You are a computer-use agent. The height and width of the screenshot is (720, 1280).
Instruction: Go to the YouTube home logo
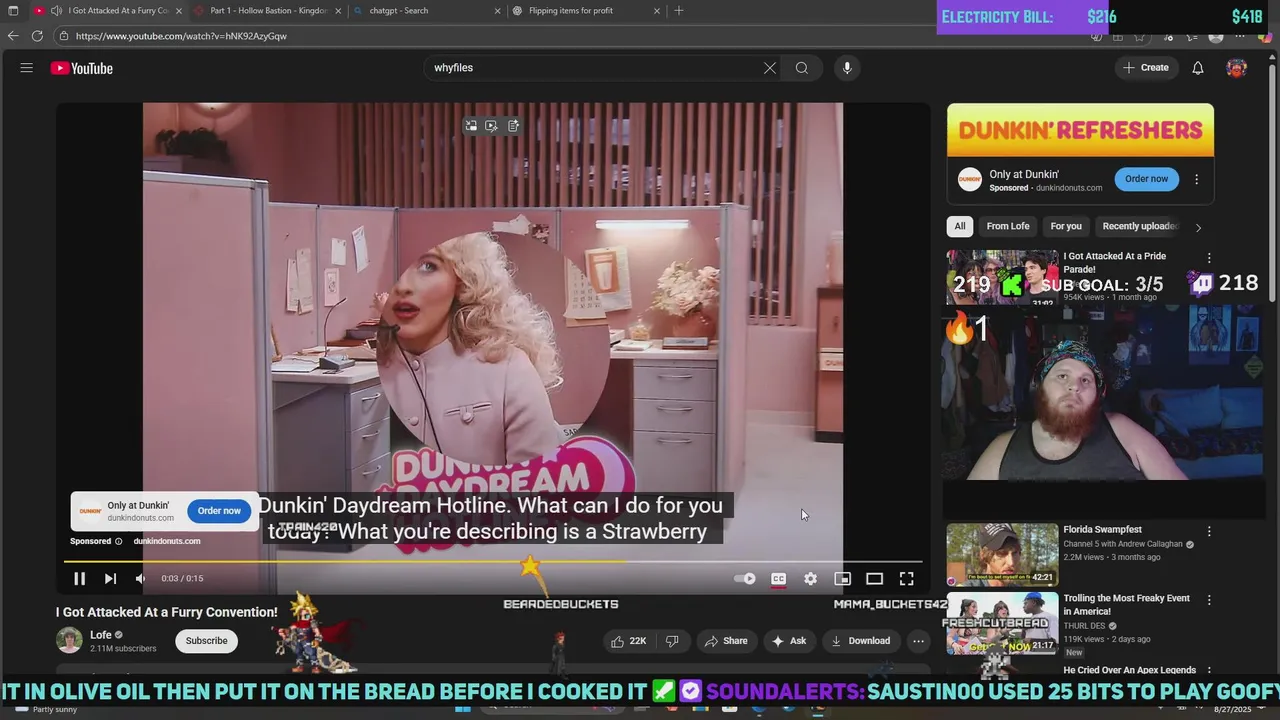click(82, 68)
